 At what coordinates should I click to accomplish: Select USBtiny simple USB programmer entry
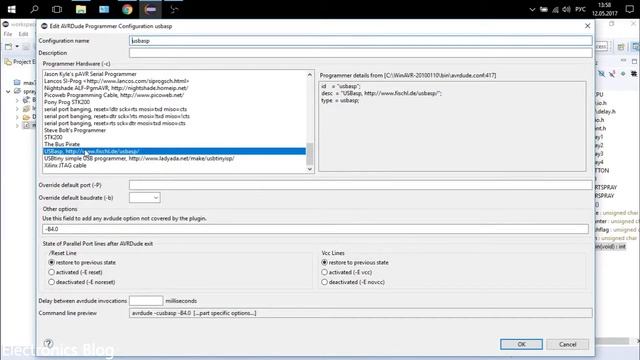pos(139,158)
